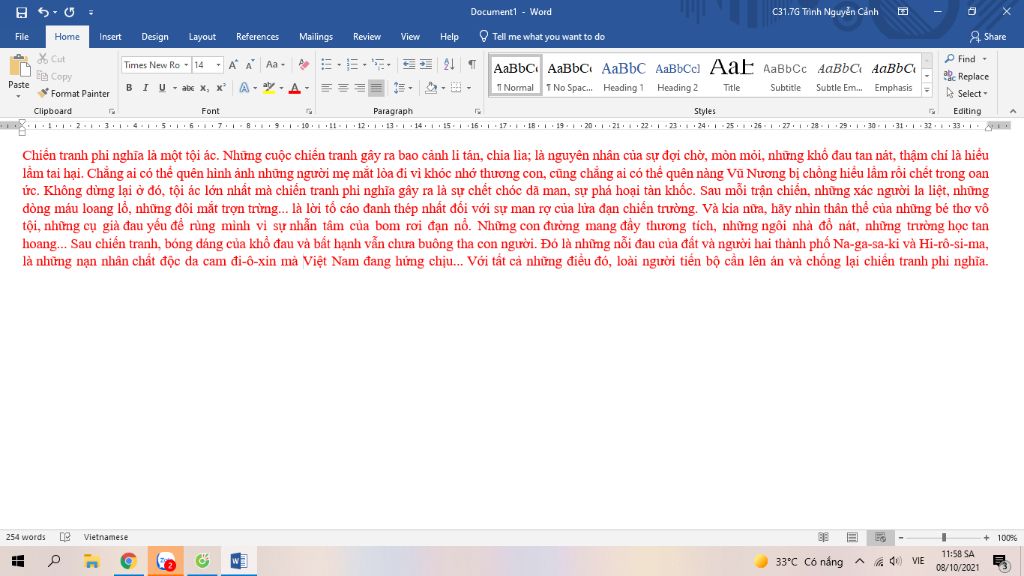Decrease font size with Shrink Font icon

[250, 65]
